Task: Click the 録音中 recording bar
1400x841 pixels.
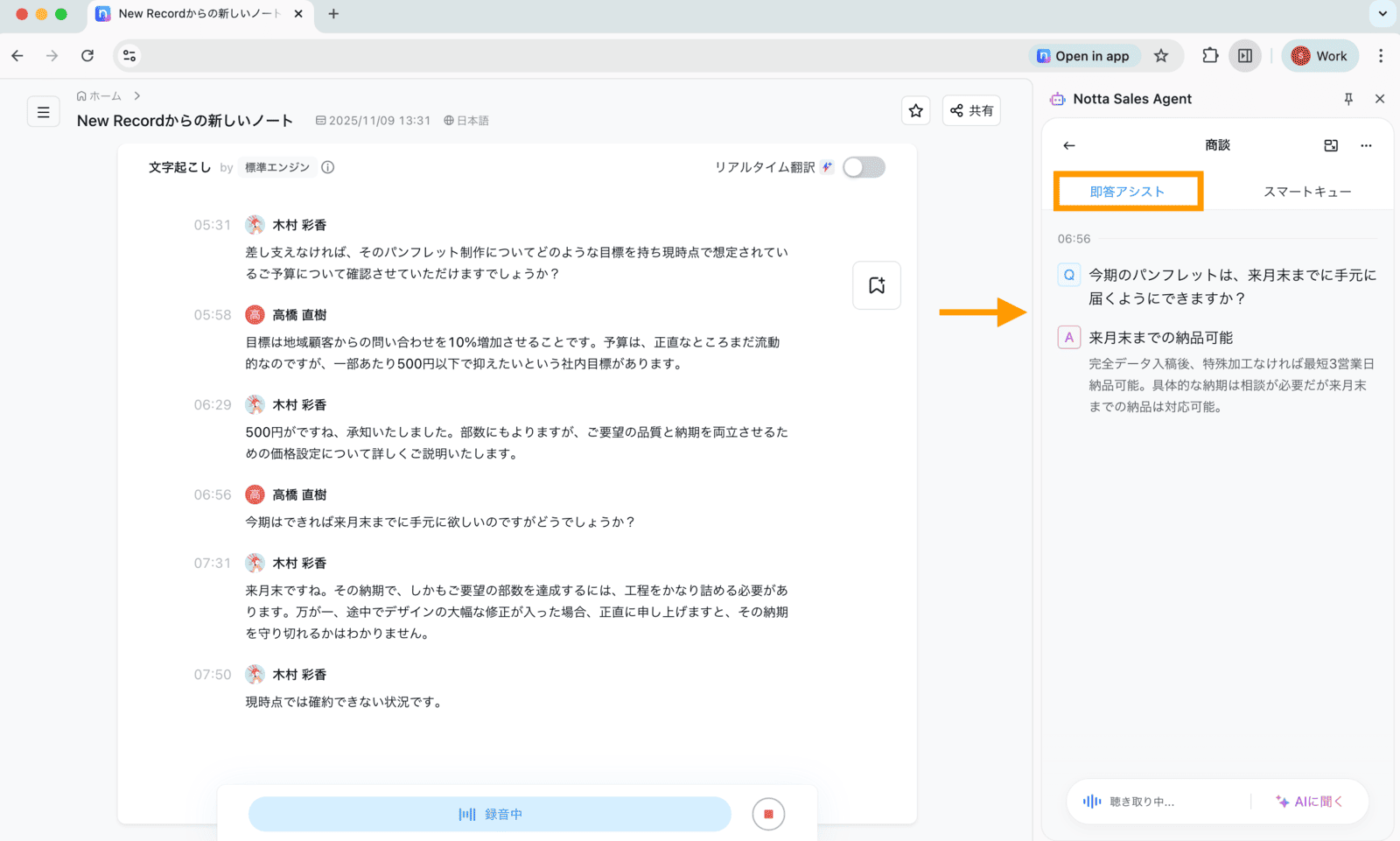Action: tap(490, 814)
